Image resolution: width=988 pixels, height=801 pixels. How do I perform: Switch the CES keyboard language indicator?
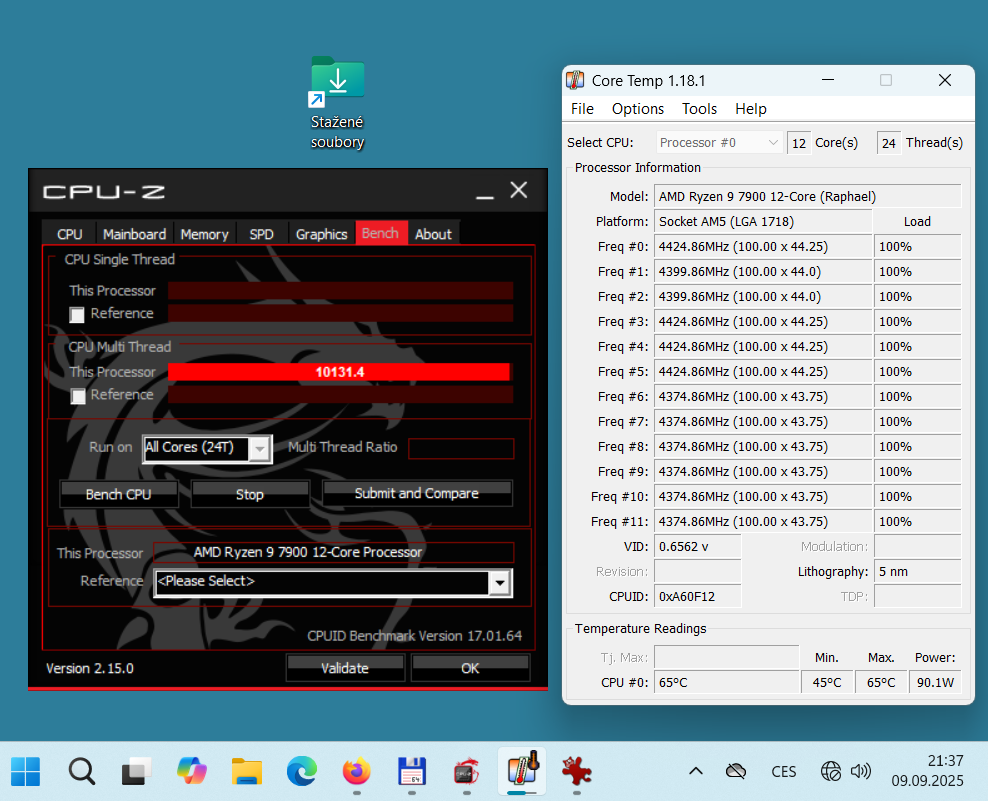(783, 771)
